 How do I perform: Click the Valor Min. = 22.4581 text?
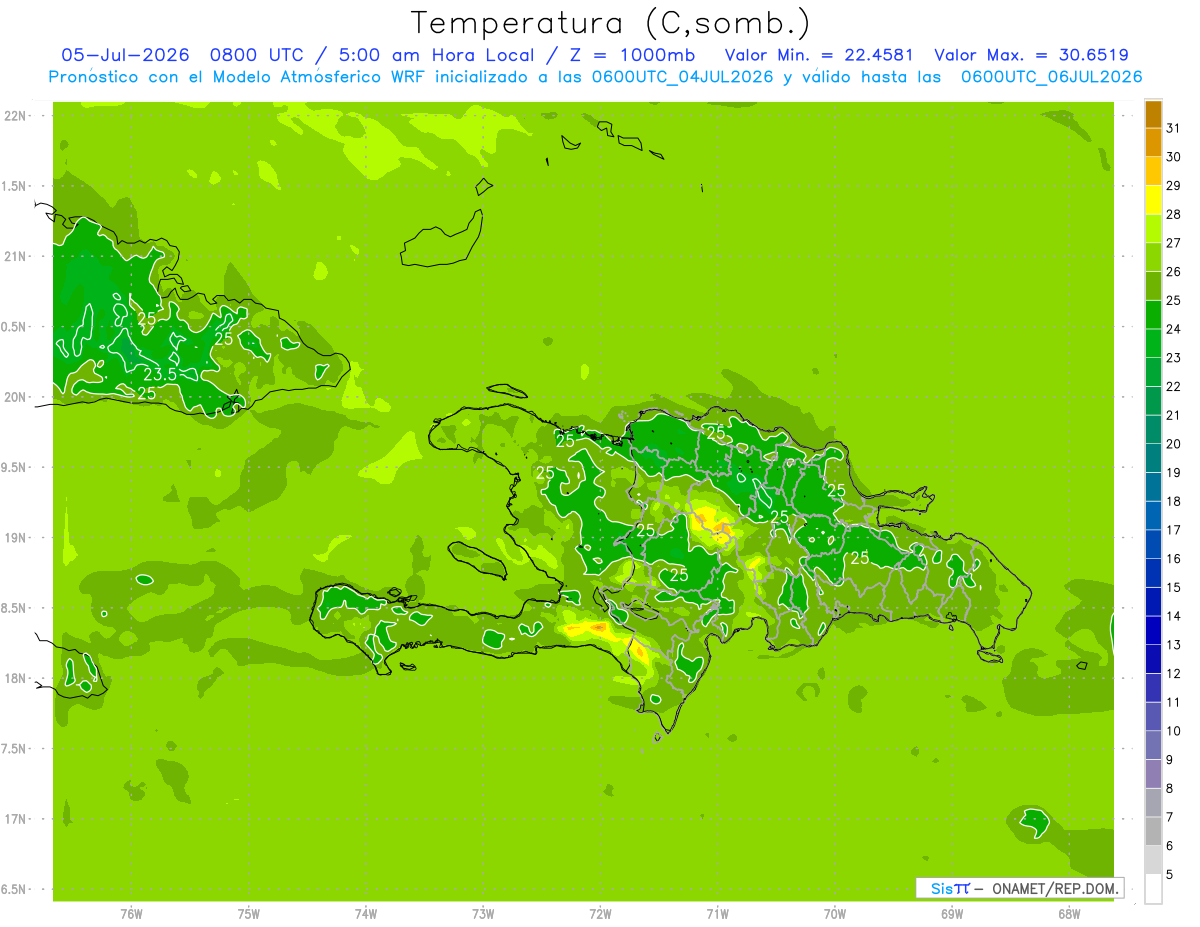click(x=818, y=55)
